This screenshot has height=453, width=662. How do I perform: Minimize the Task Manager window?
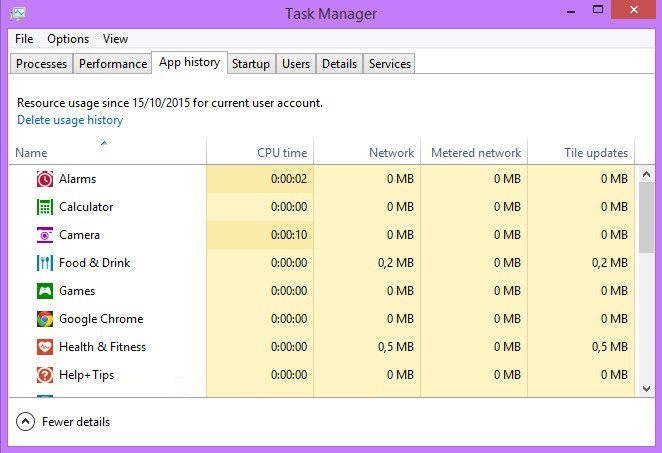tap(571, 10)
